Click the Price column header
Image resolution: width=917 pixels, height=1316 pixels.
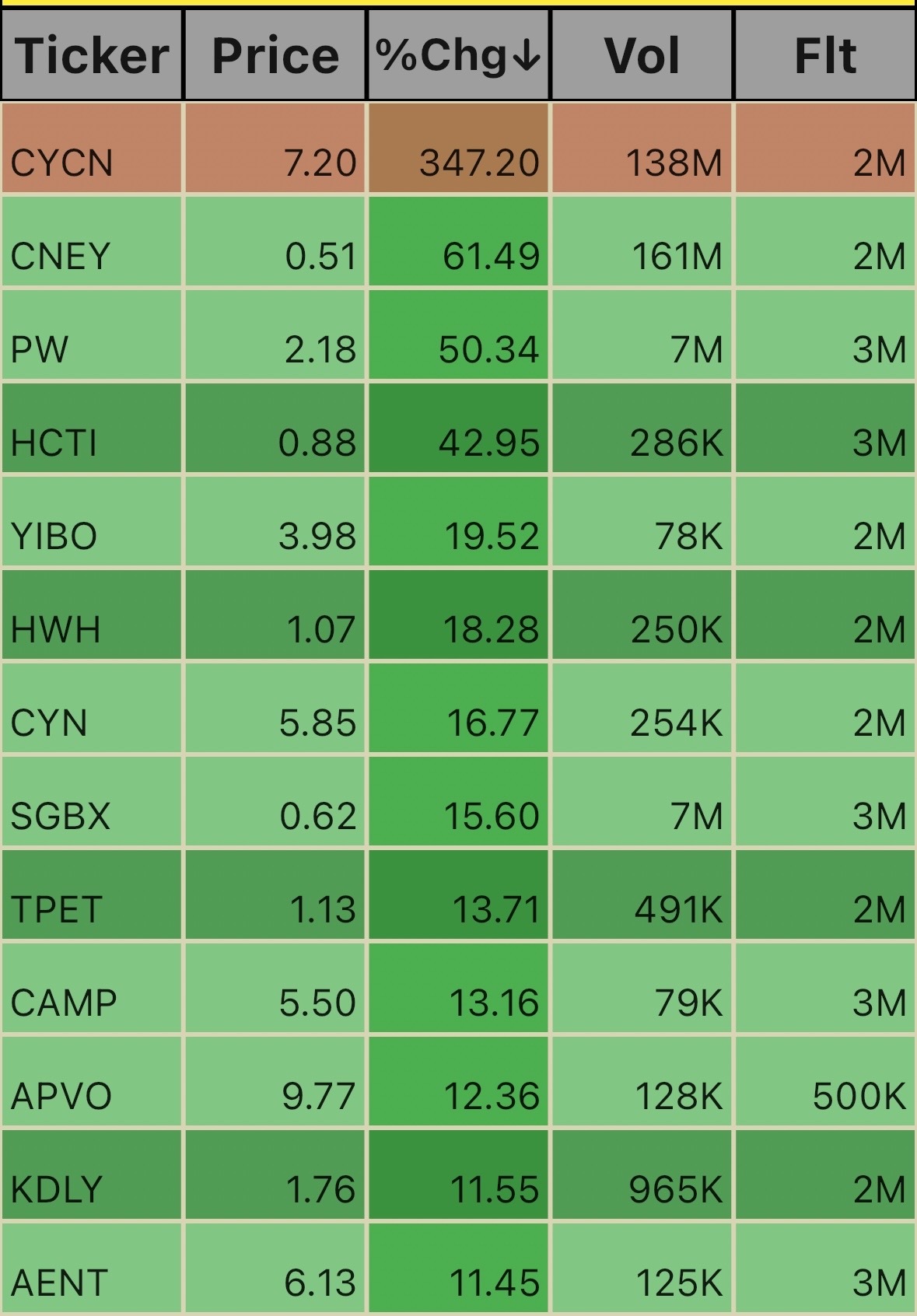[275, 55]
